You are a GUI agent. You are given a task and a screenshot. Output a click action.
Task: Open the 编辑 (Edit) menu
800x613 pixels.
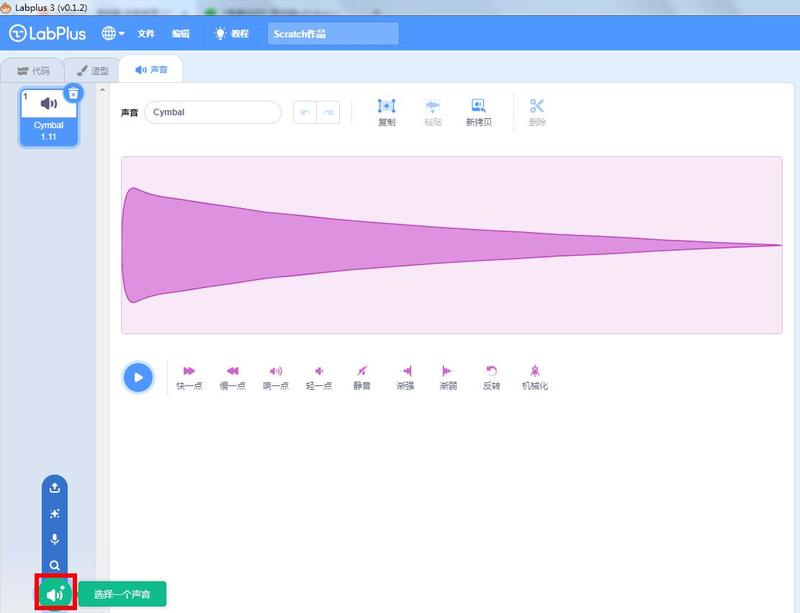[180, 33]
